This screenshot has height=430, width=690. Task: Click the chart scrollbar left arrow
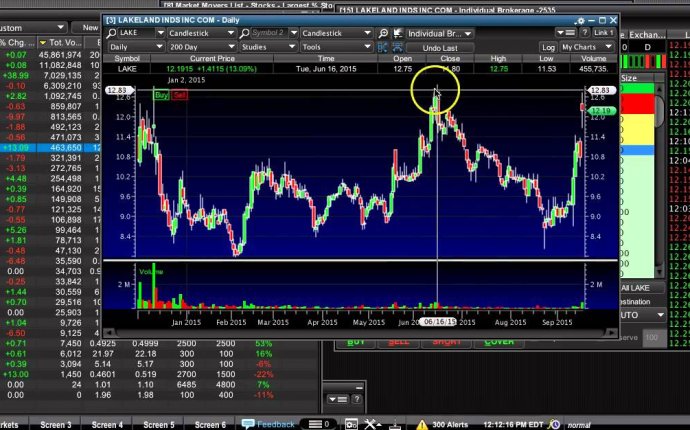pyautogui.click(x=107, y=333)
